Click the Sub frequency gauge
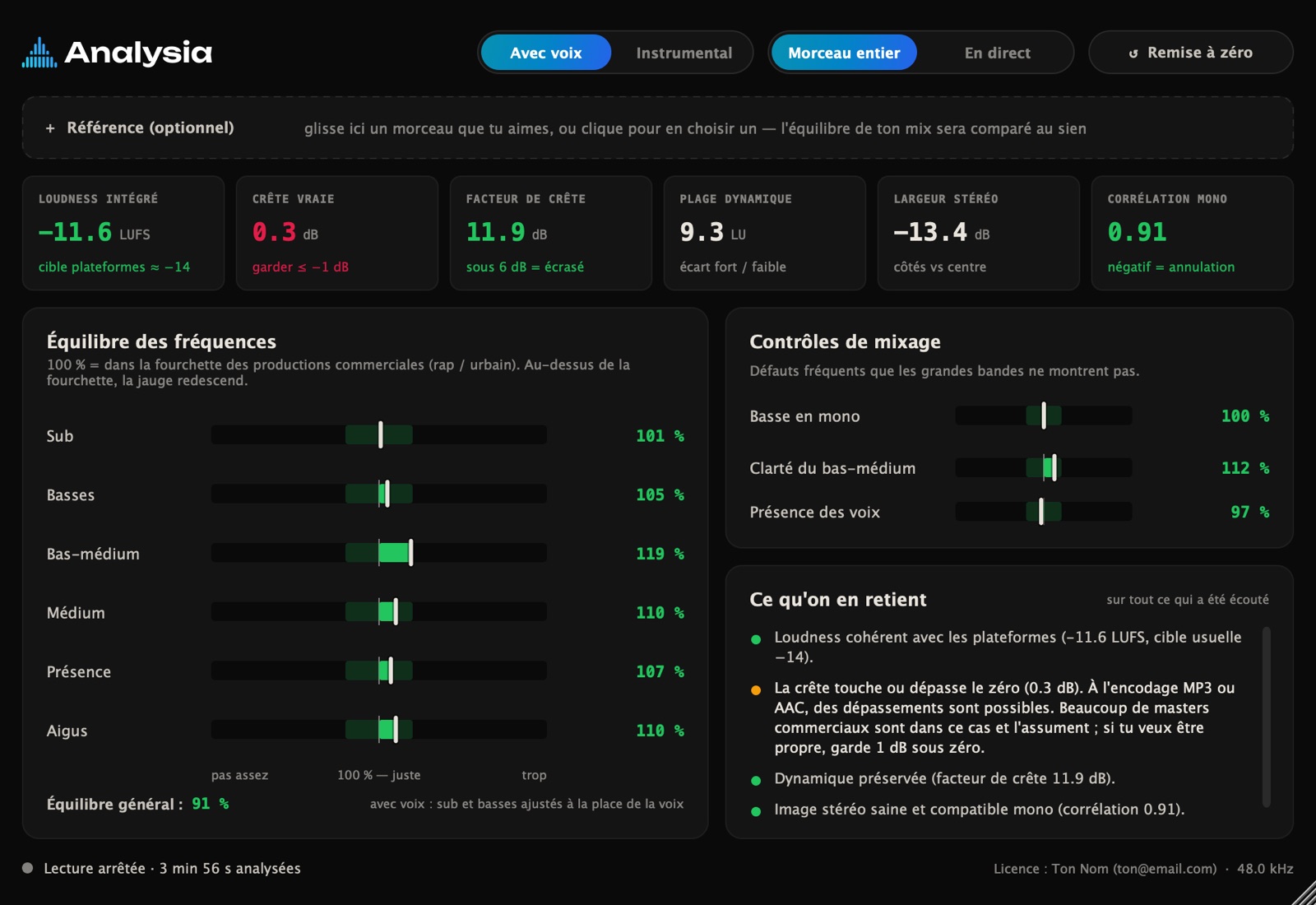Viewport: 1316px width, 905px height. point(379,434)
